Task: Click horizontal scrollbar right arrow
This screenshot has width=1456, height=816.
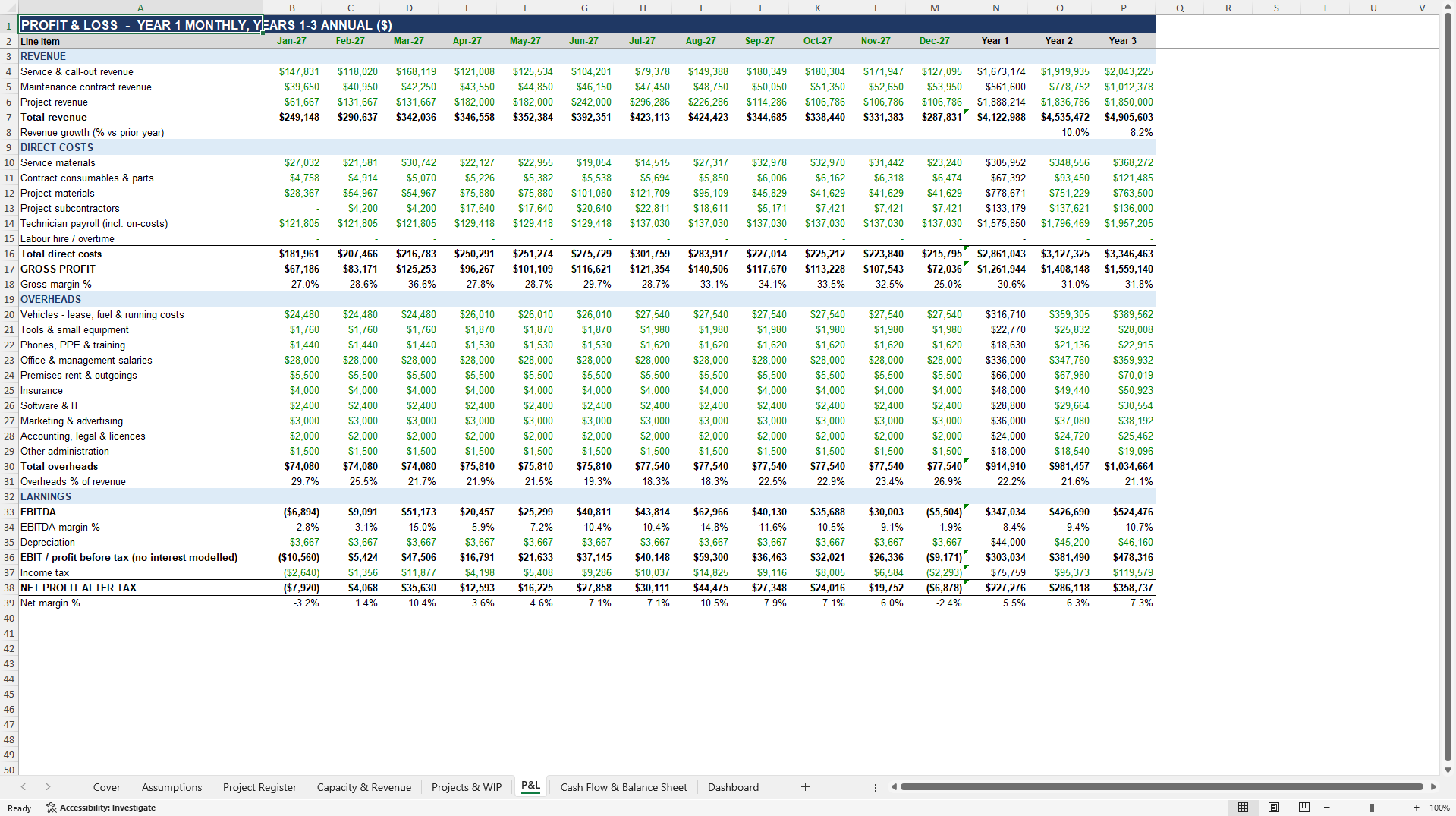Action: pyautogui.click(x=1433, y=787)
